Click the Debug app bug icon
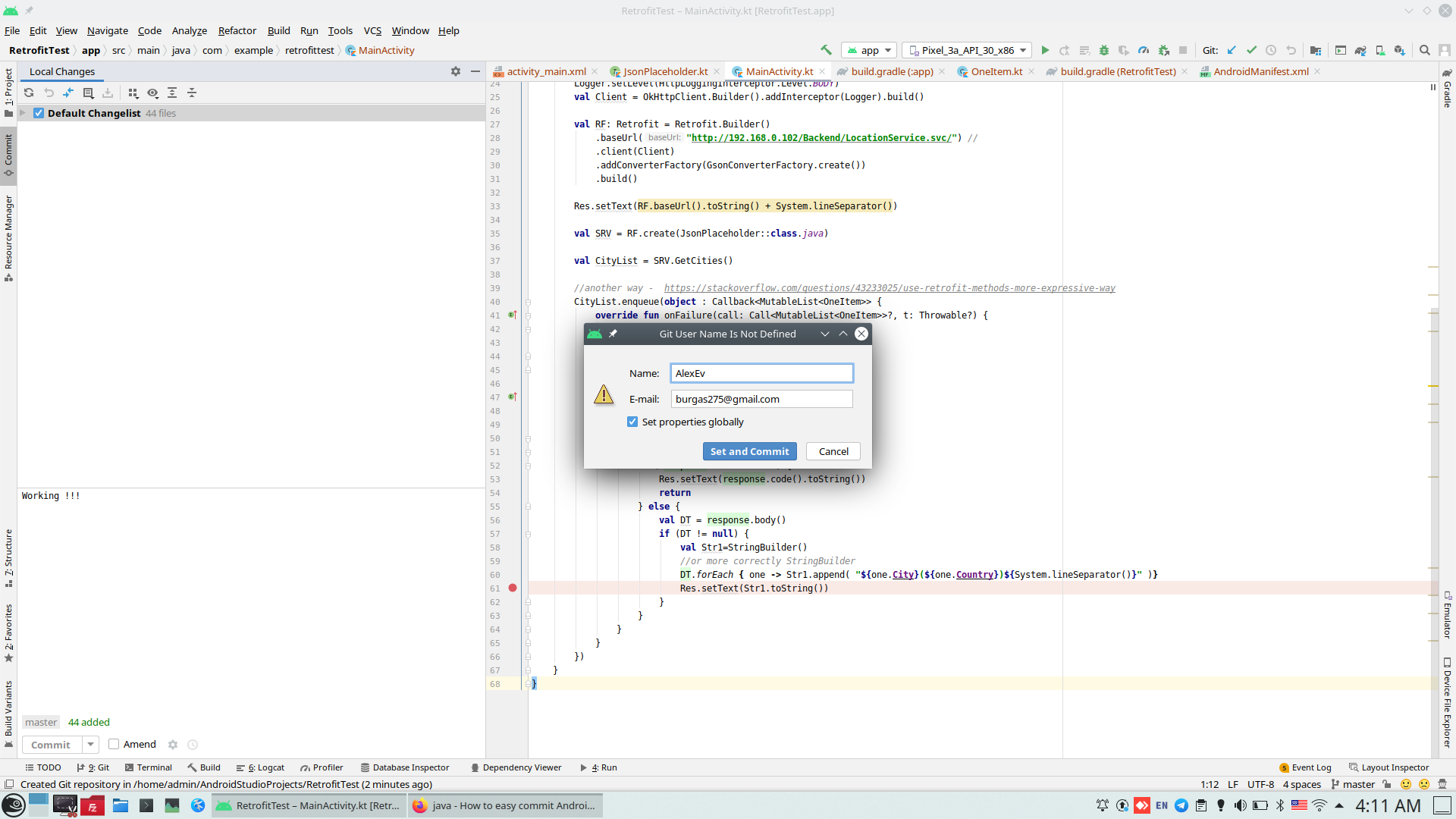 [1104, 51]
